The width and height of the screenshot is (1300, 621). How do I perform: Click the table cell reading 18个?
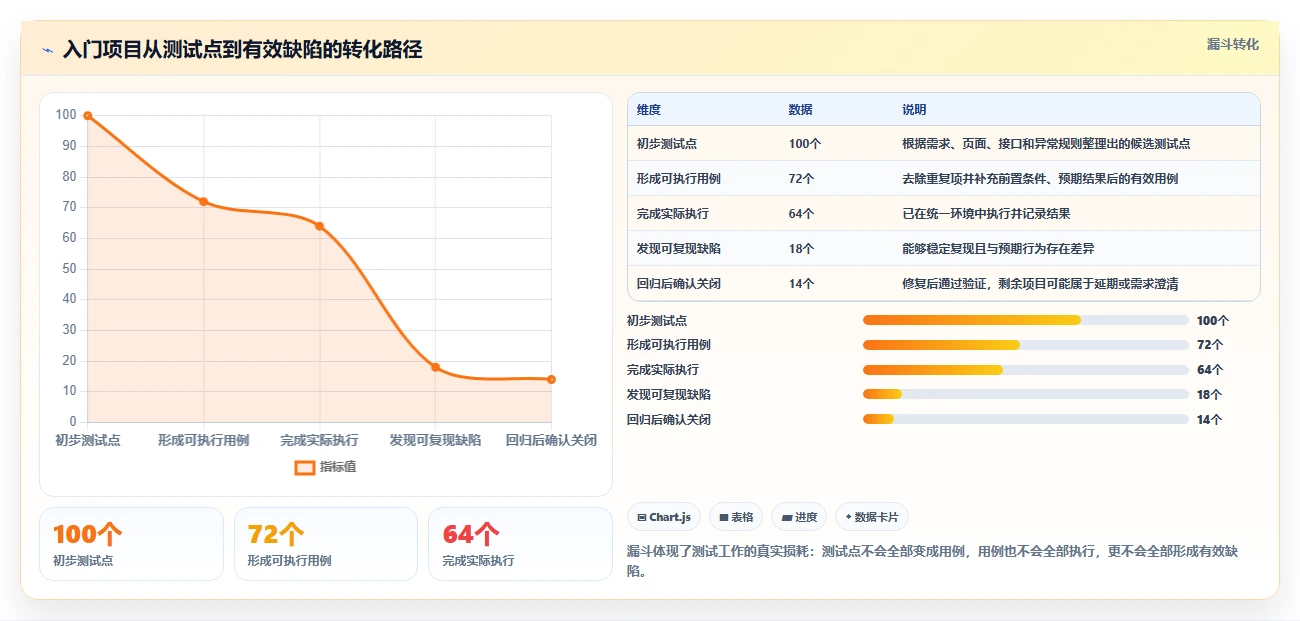(802, 249)
